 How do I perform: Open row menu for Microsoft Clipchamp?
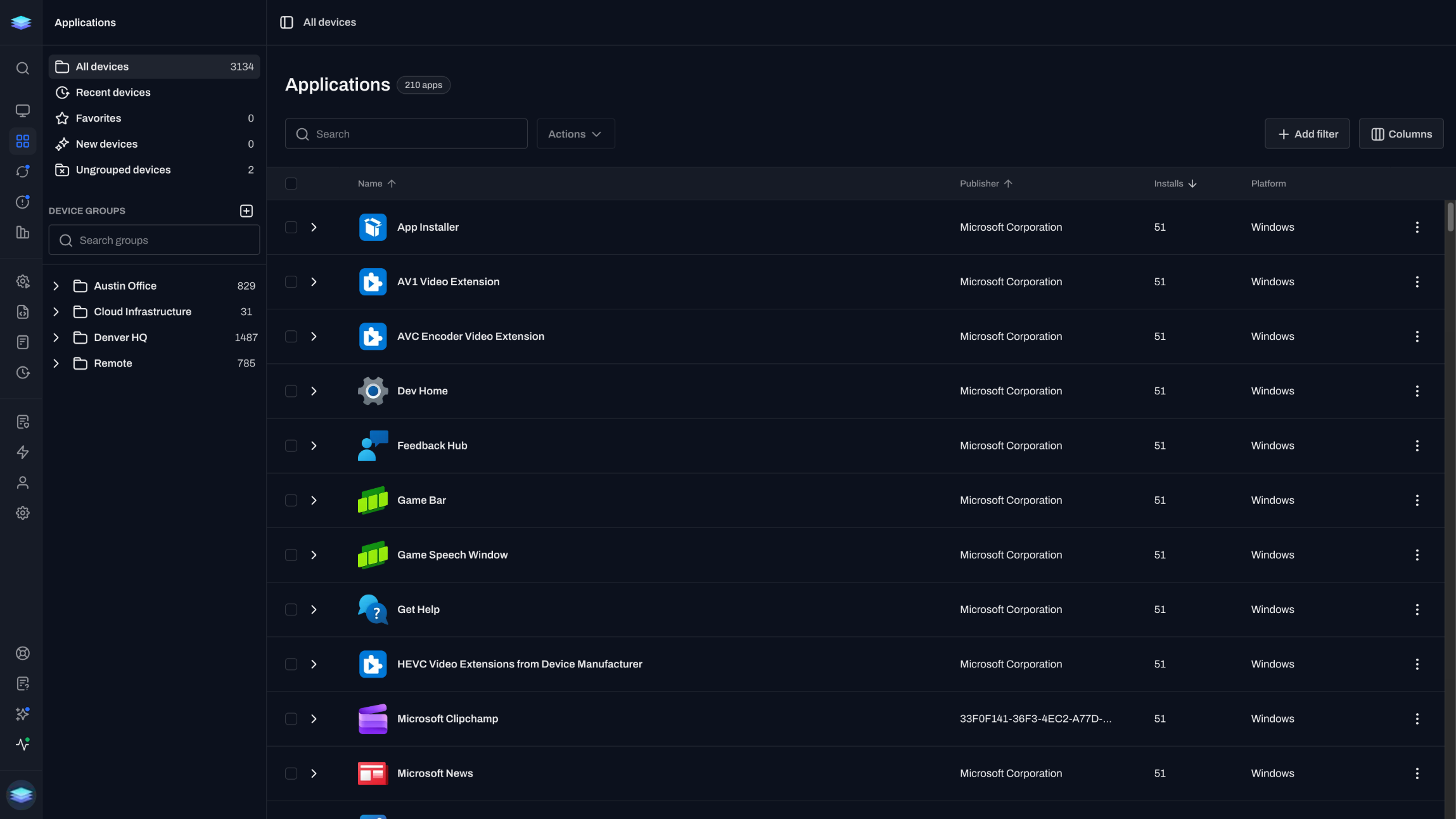1417,719
